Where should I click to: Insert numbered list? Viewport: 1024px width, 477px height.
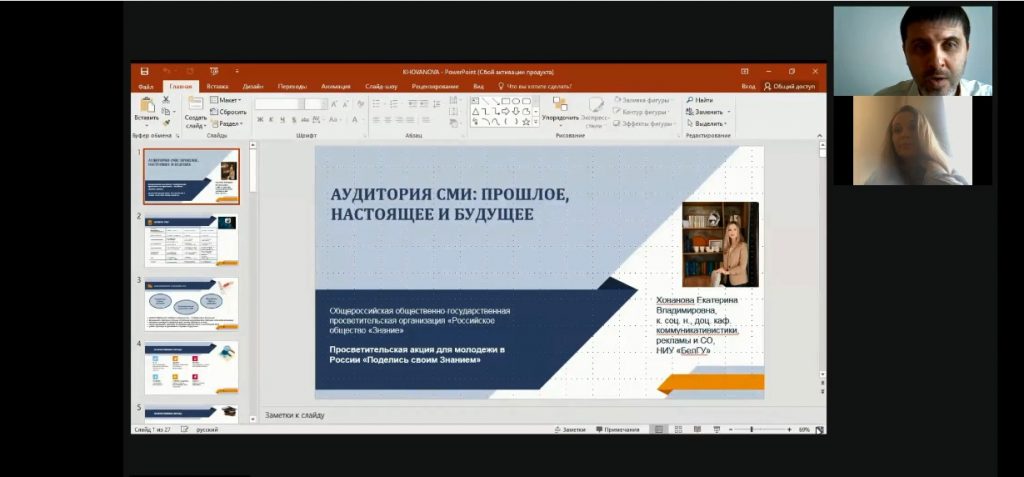(394, 104)
